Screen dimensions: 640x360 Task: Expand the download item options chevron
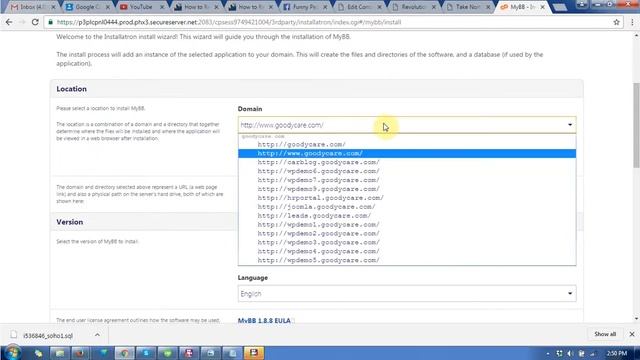pos(97,335)
